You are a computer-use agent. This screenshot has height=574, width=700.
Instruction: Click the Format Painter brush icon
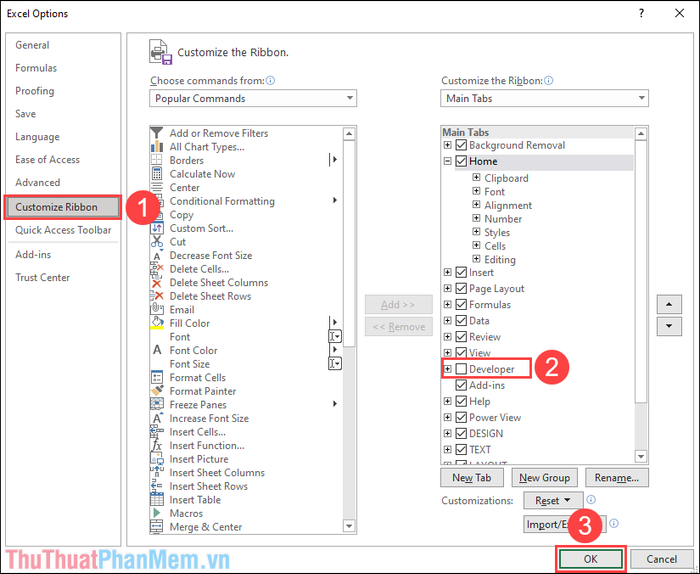[157, 391]
